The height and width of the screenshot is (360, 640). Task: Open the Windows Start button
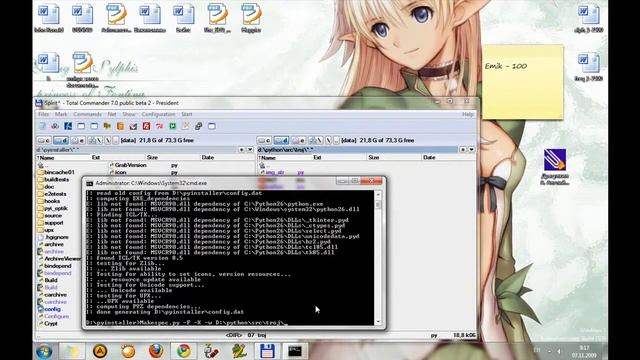coord(44,351)
